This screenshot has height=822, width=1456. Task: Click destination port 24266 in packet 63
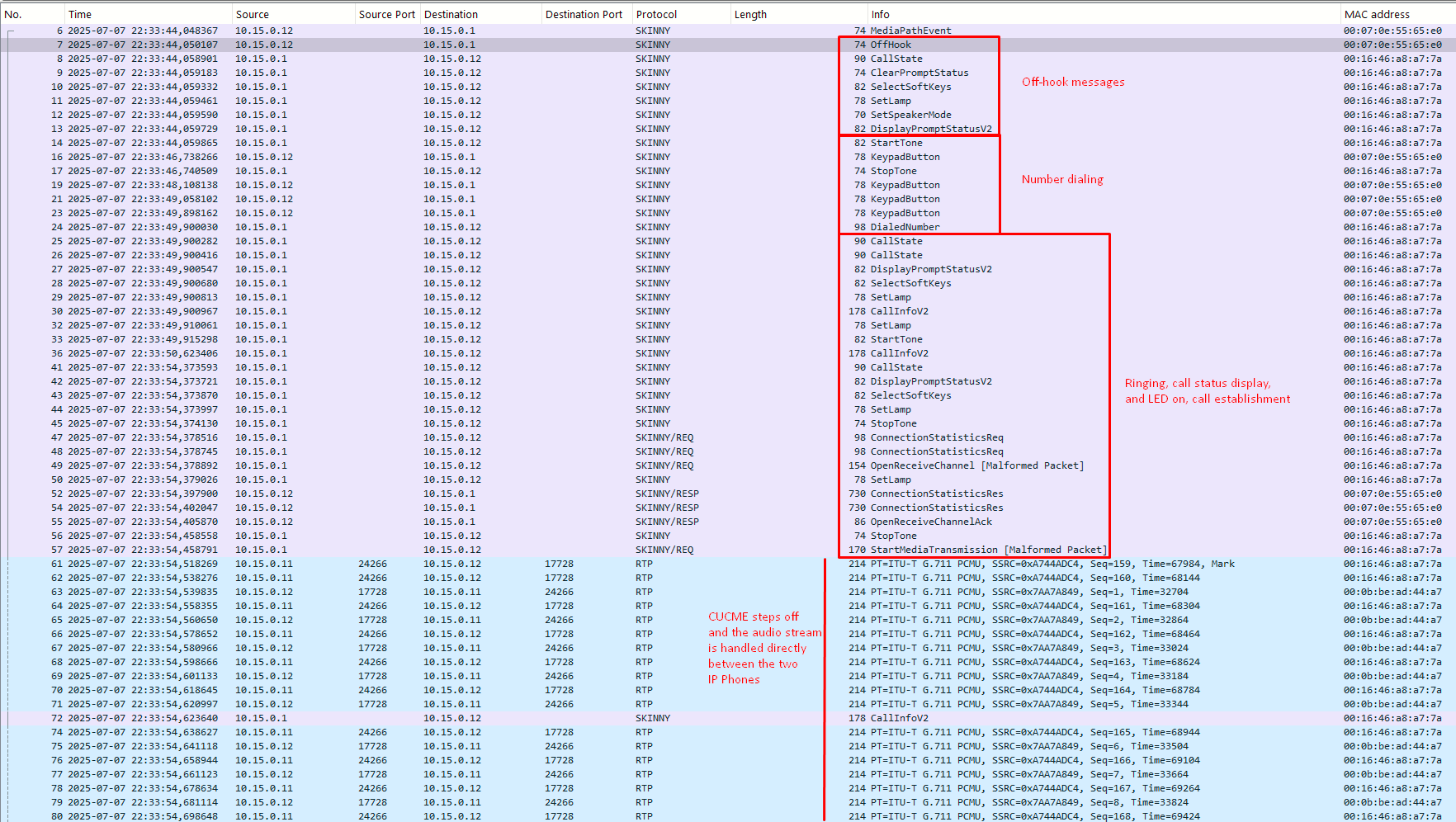pos(559,592)
